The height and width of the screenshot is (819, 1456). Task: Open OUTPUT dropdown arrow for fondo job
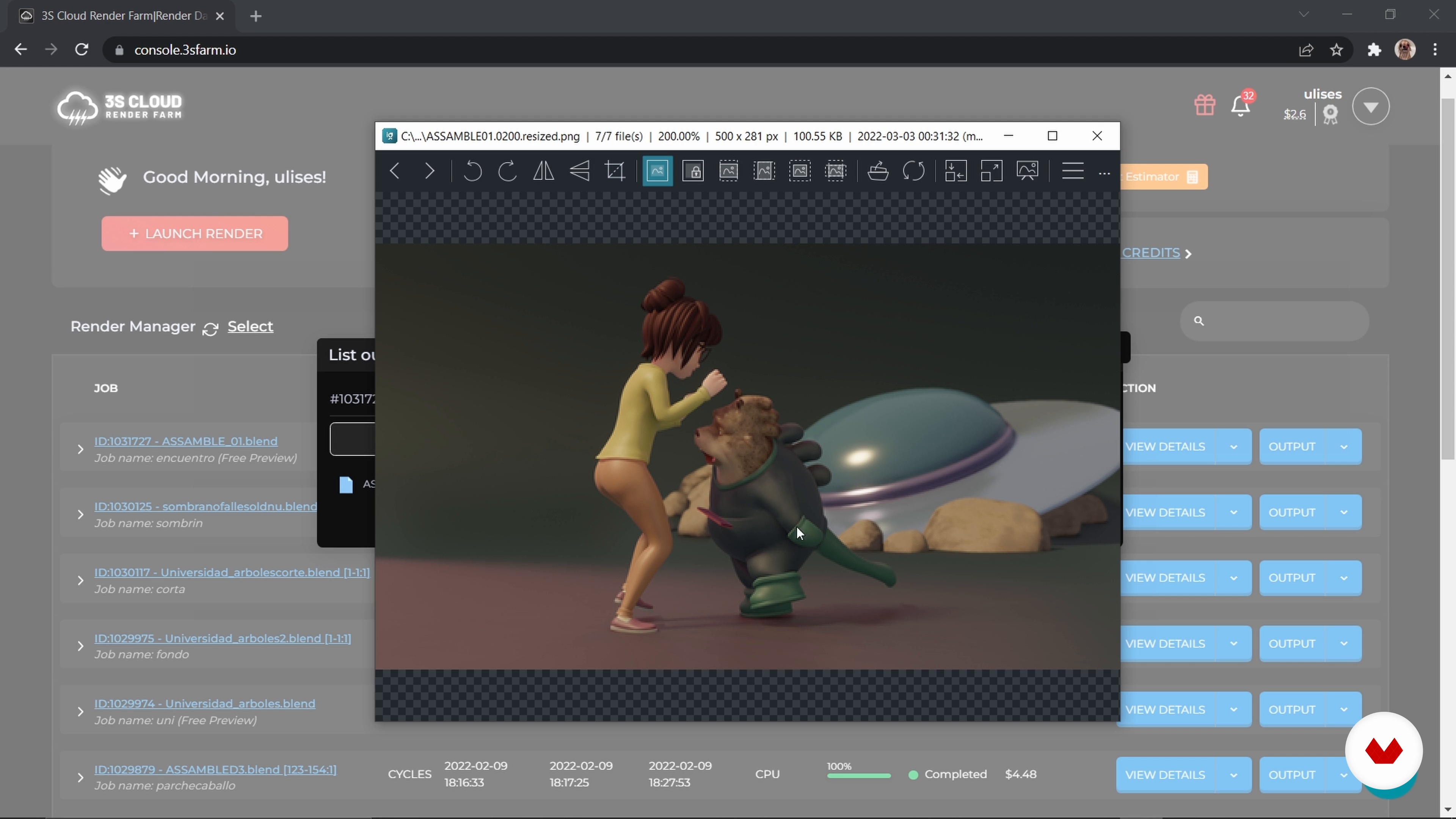point(1344,644)
